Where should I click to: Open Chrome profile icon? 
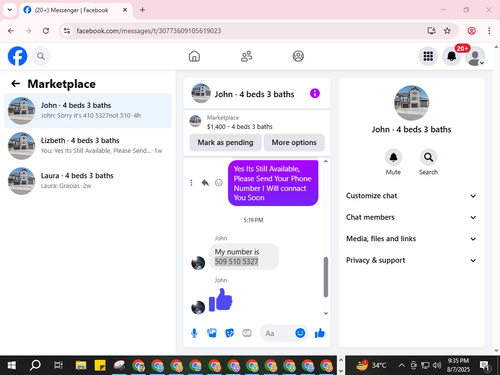[x=471, y=31]
